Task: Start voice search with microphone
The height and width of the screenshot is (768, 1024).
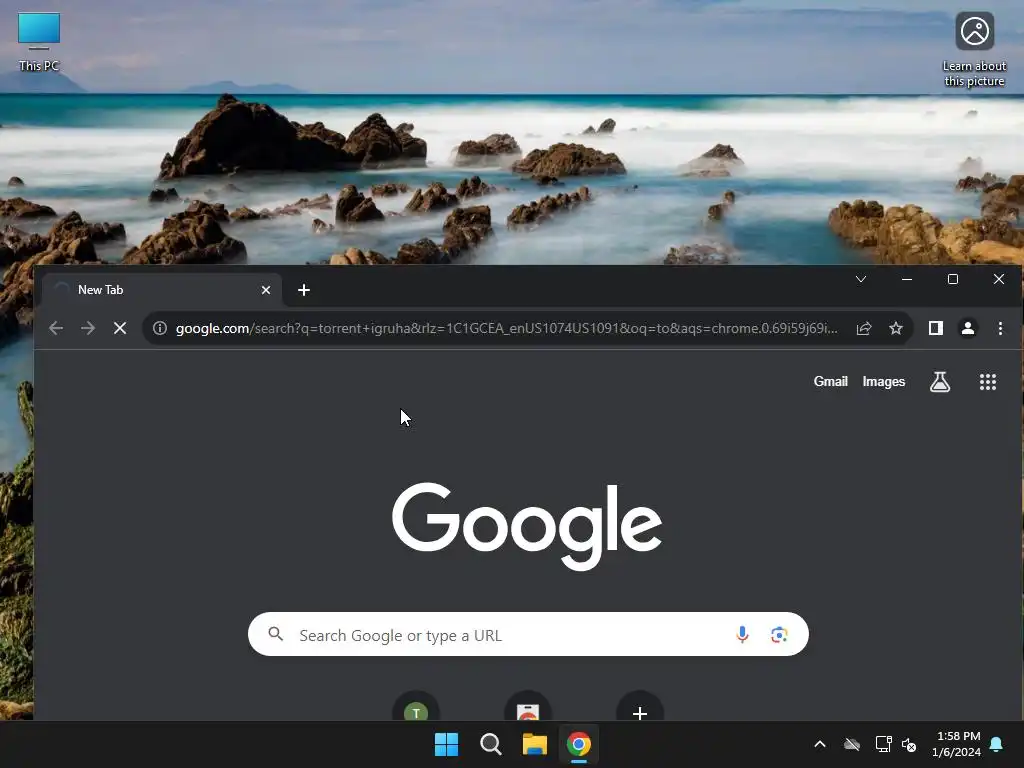Action: click(x=742, y=634)
